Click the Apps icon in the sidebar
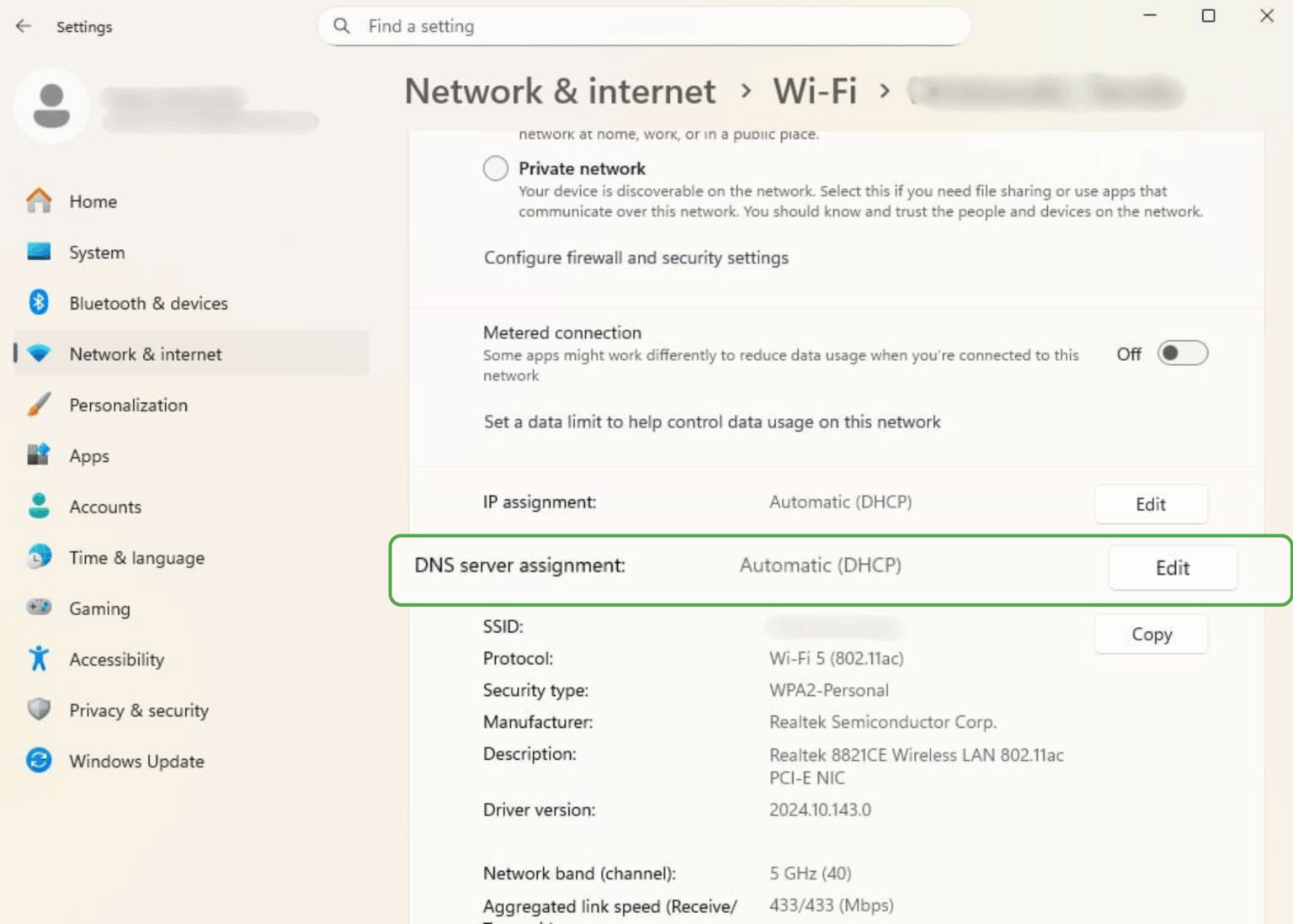The height and width of the screenshot is (924, 1293). [x=39, y=455]
